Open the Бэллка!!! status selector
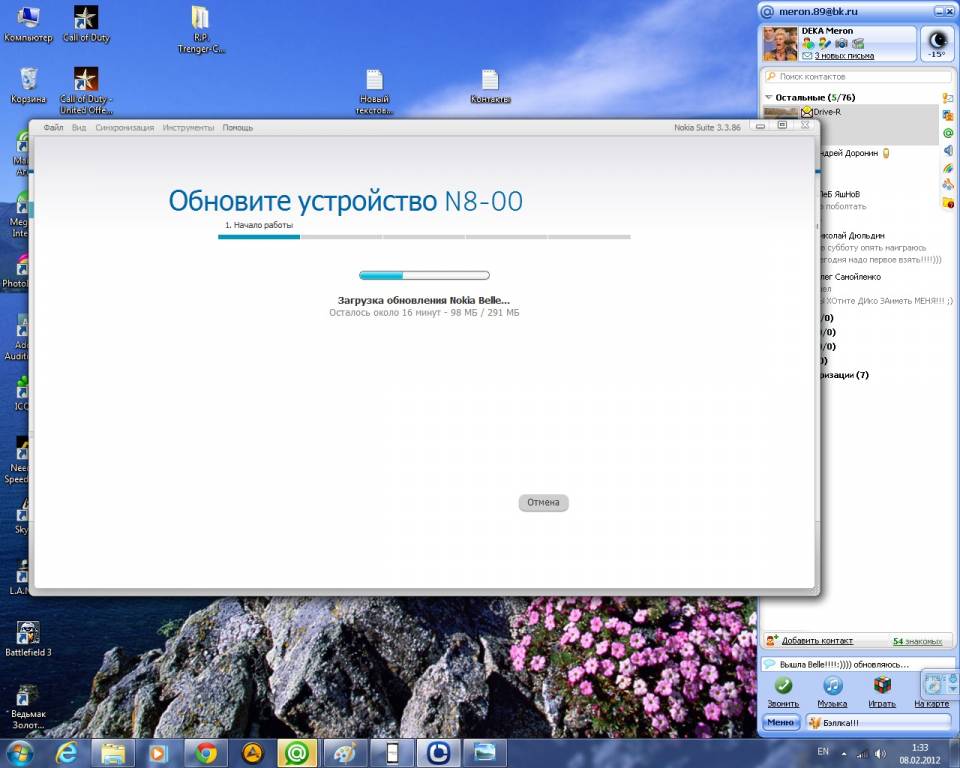 [878, 723]
